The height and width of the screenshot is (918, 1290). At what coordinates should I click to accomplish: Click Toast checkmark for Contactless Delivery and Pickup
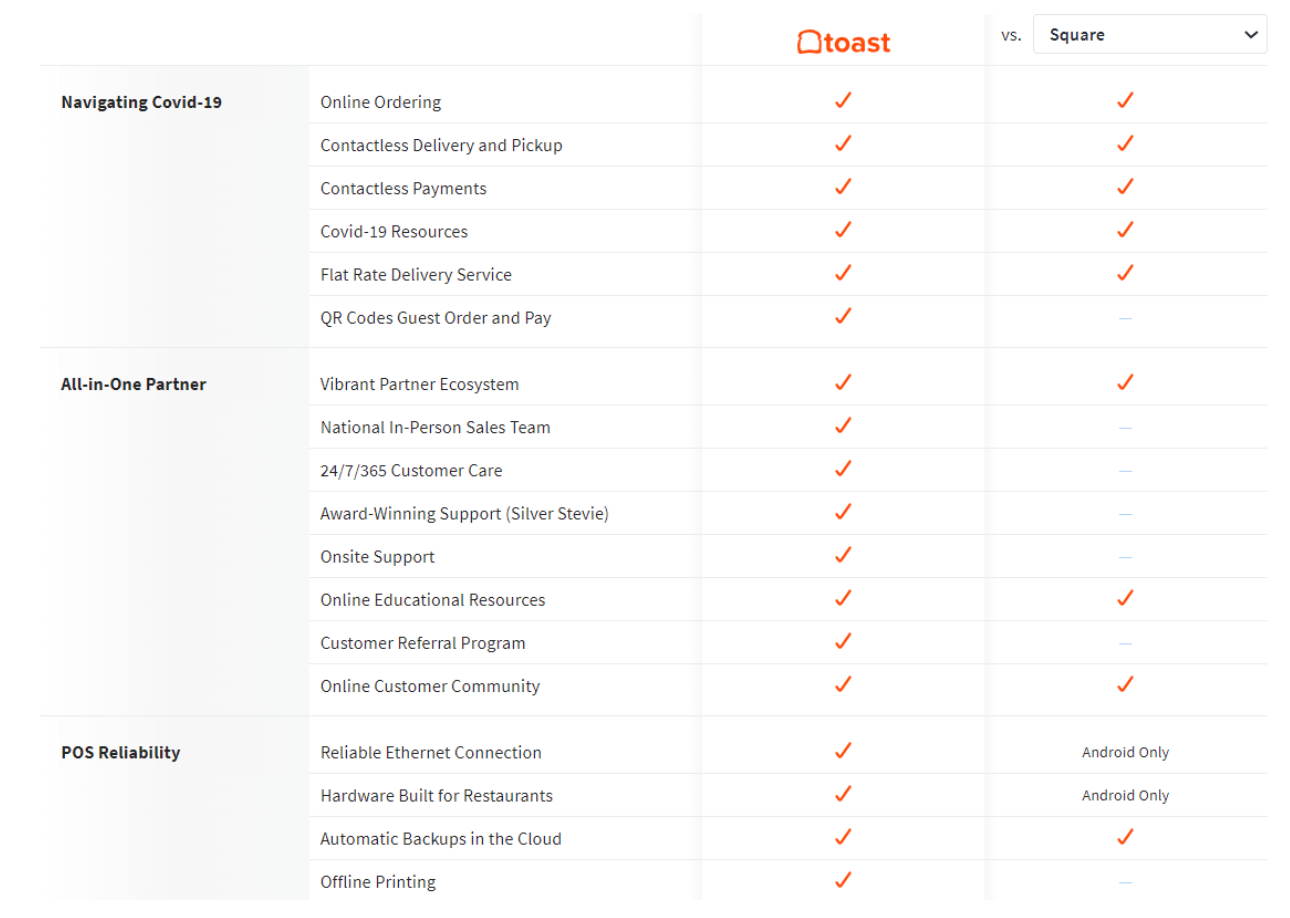[x=843, y=143]
